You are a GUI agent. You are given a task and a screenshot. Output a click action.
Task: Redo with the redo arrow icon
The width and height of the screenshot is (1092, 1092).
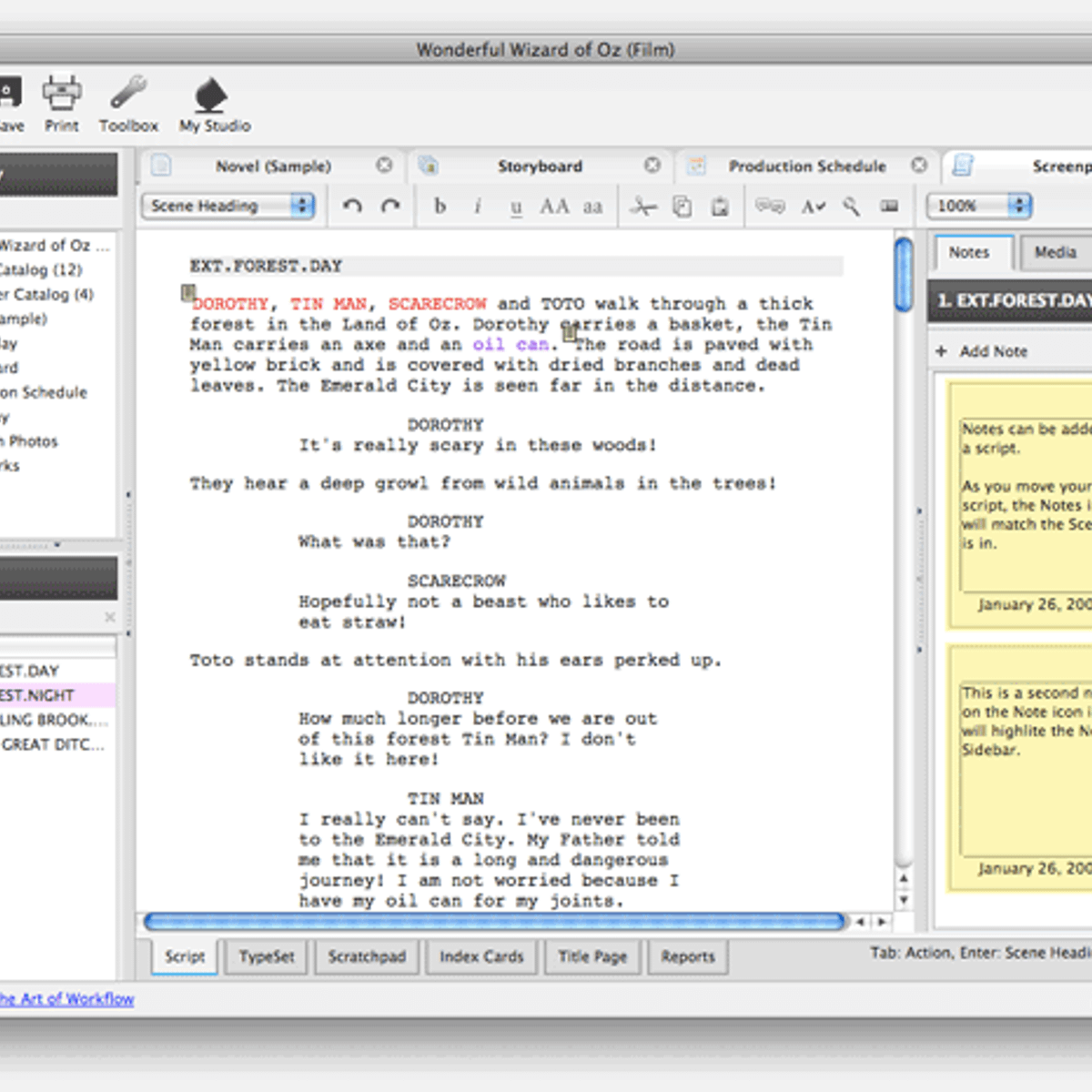390,207
